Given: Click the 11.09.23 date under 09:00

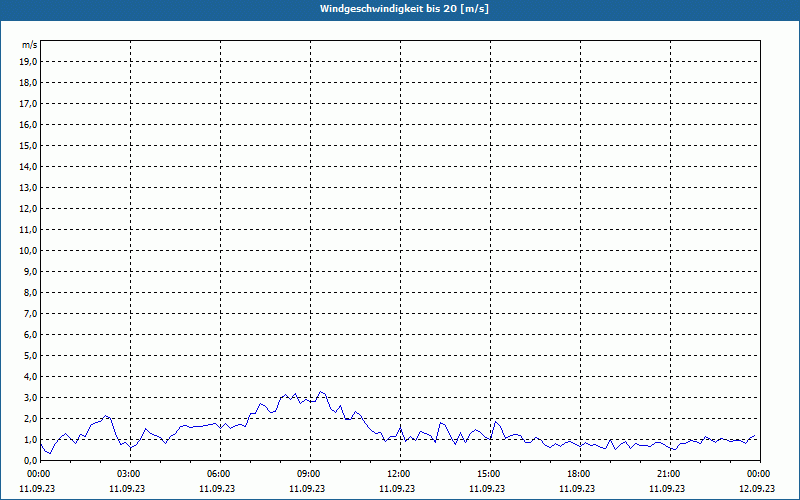Looking at the screenshot, I should click(x=307, y=488).
